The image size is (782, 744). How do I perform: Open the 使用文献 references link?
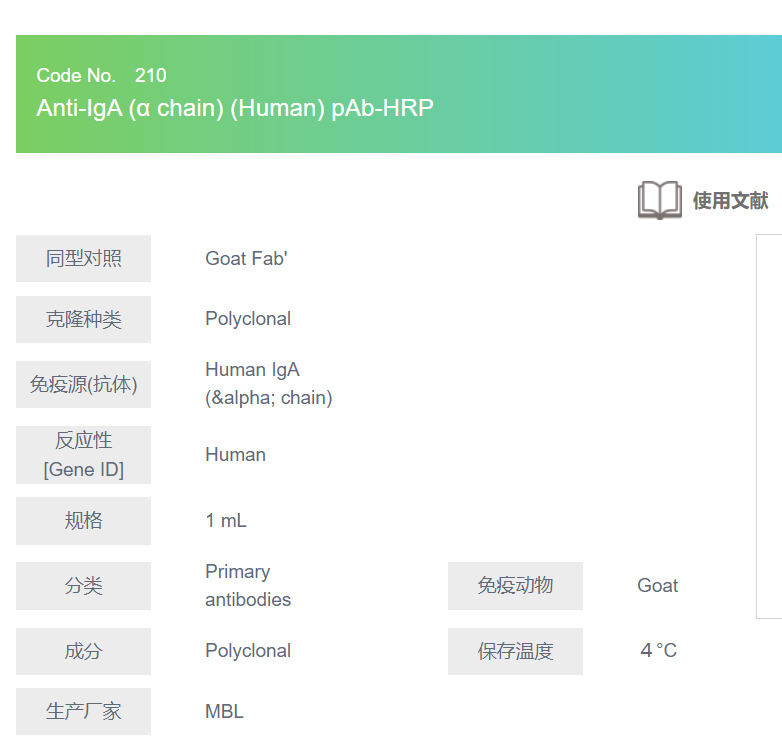(730, 200)
